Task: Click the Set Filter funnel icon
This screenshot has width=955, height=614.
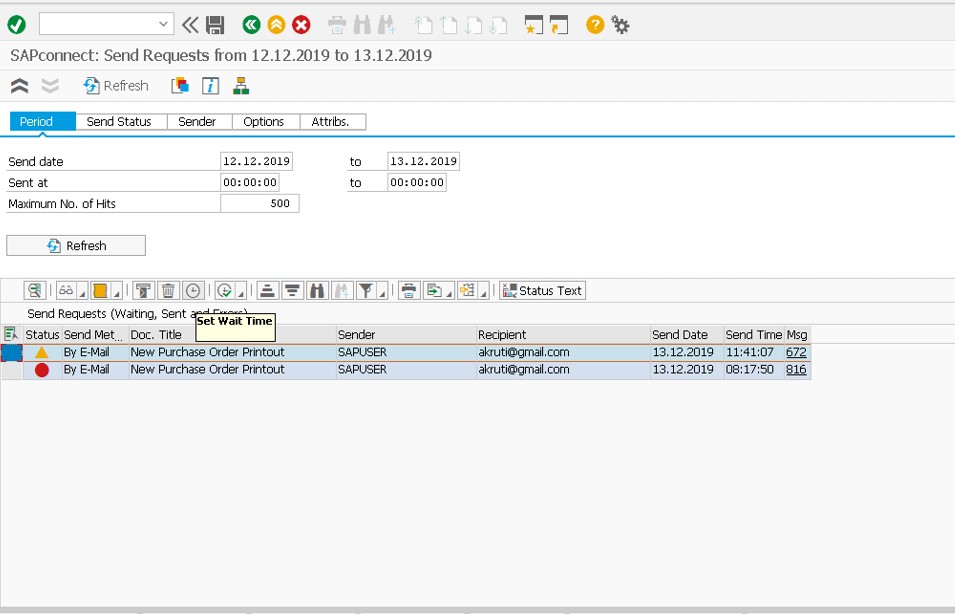Action: 365,291
